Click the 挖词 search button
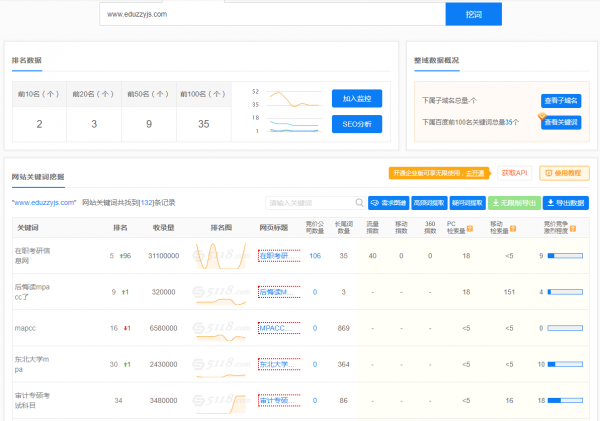The width and height of the screenshot is (600, 421). tap(473, 15)
